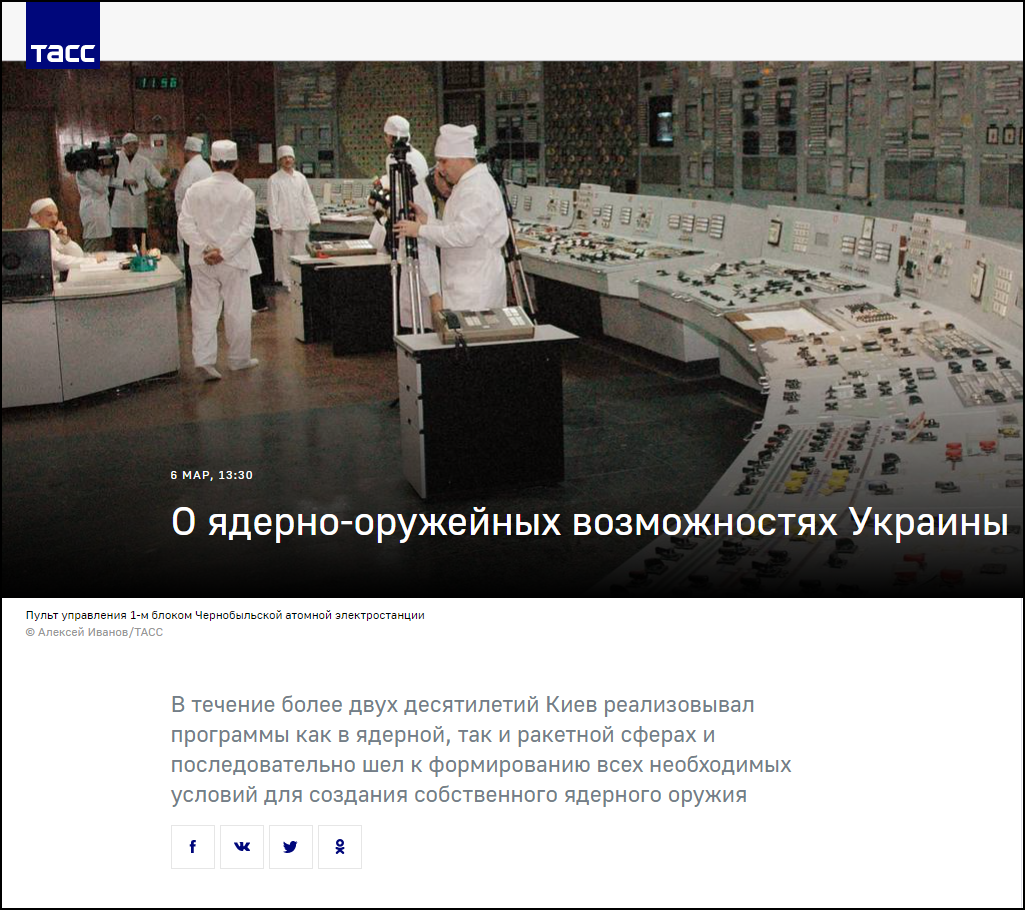This screenshot has width=1025, height=910.
Task: Click the headline about Ukraine's nuclear capabilities
Action: click(590, 523)
